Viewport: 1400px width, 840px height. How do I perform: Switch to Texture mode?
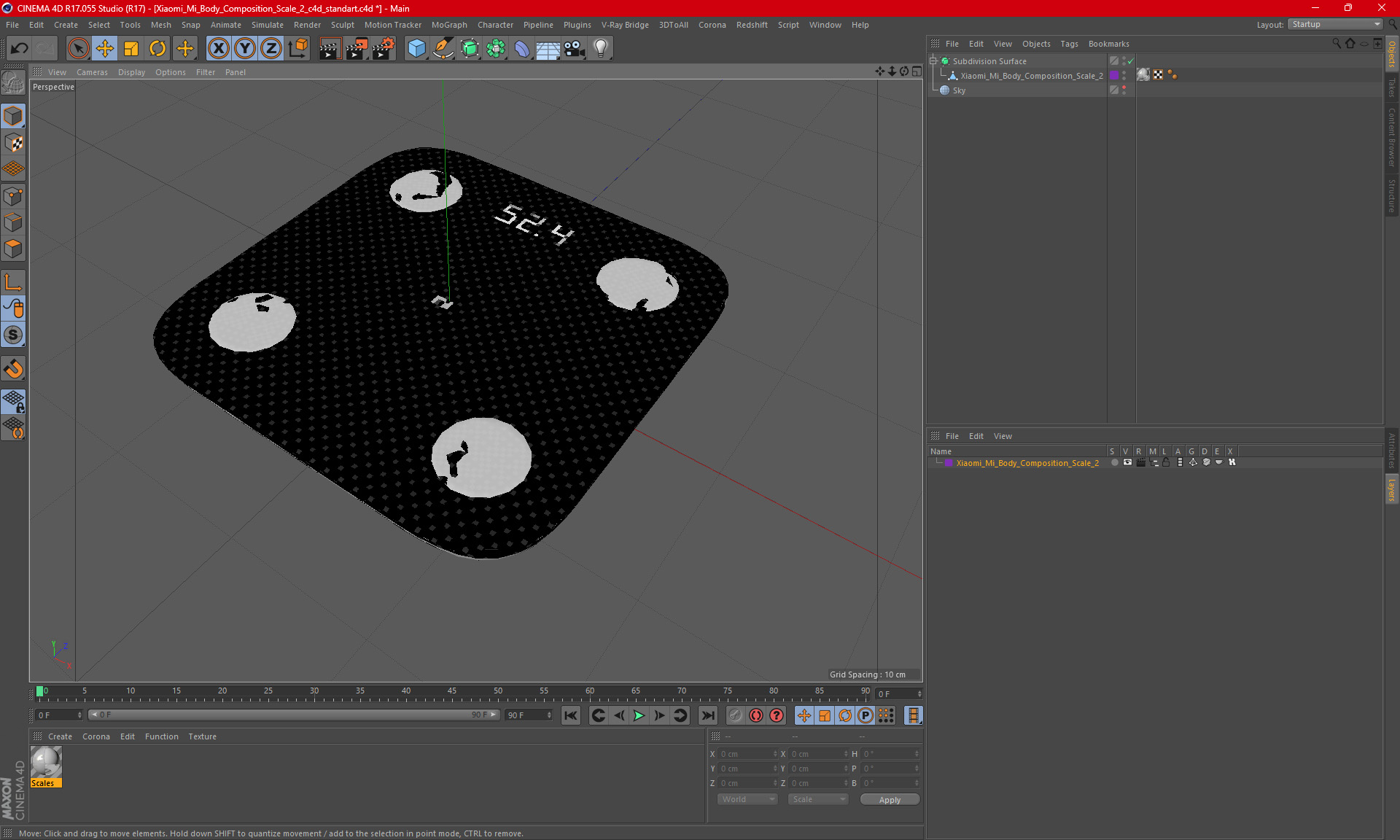point(13,143)
